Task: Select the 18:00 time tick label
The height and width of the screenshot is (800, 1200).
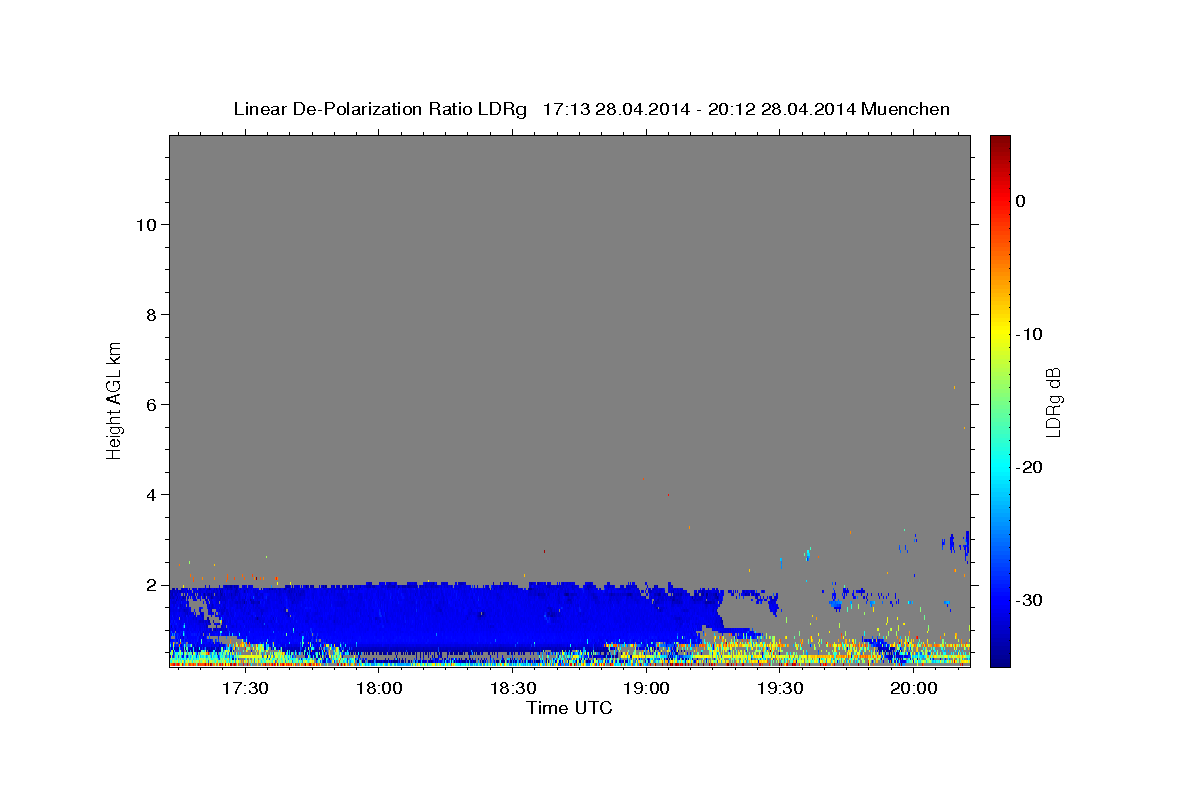Action: pos(379,688)
